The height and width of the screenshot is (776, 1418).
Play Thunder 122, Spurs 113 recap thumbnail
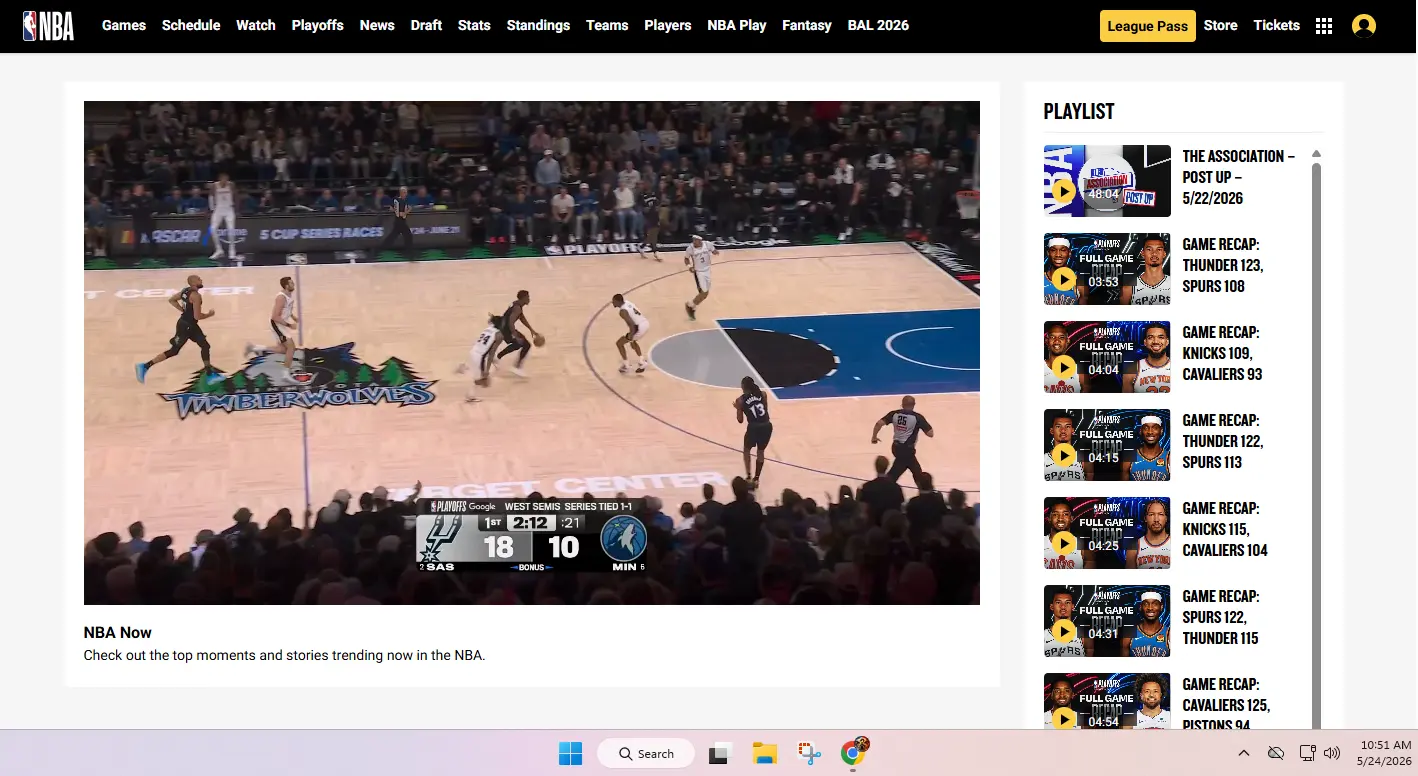(1107, 445)
